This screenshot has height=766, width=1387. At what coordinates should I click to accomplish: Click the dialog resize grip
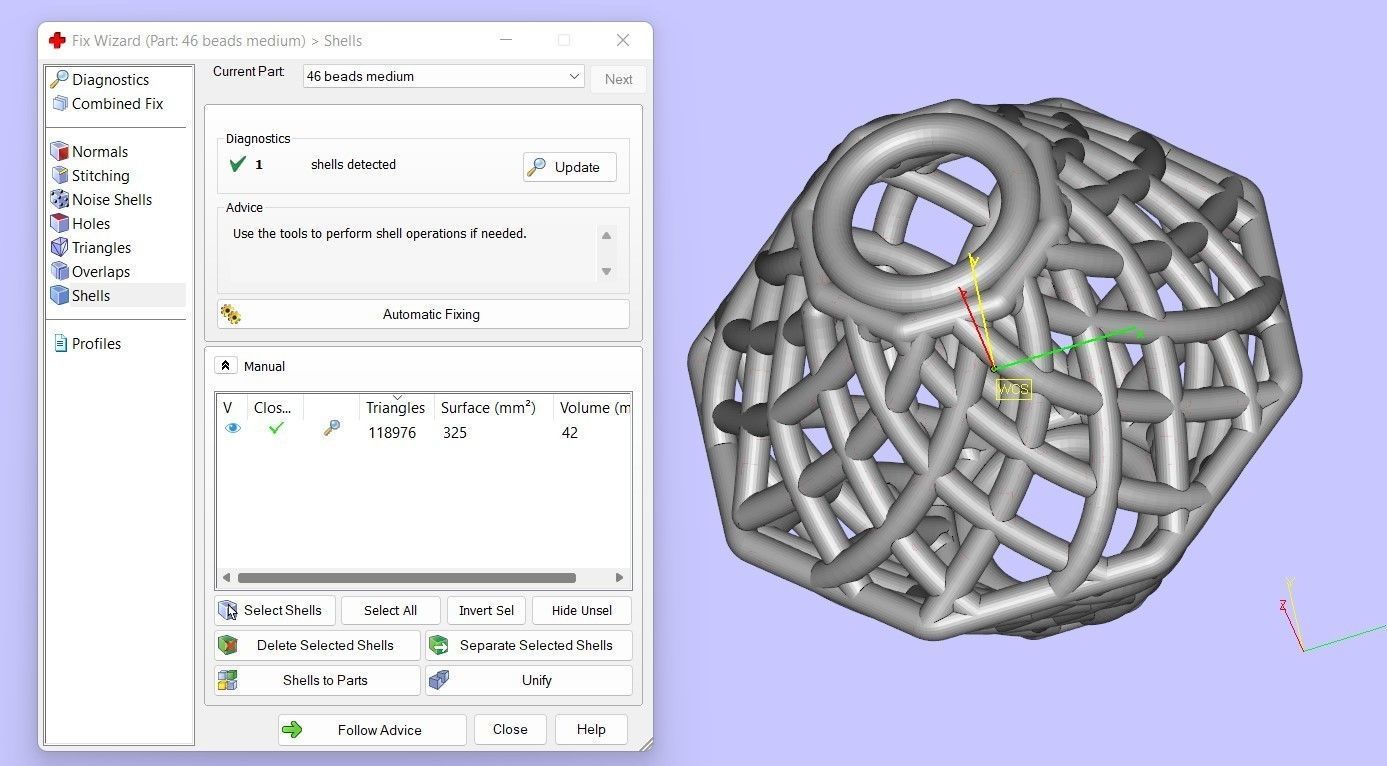coord(646,743)
